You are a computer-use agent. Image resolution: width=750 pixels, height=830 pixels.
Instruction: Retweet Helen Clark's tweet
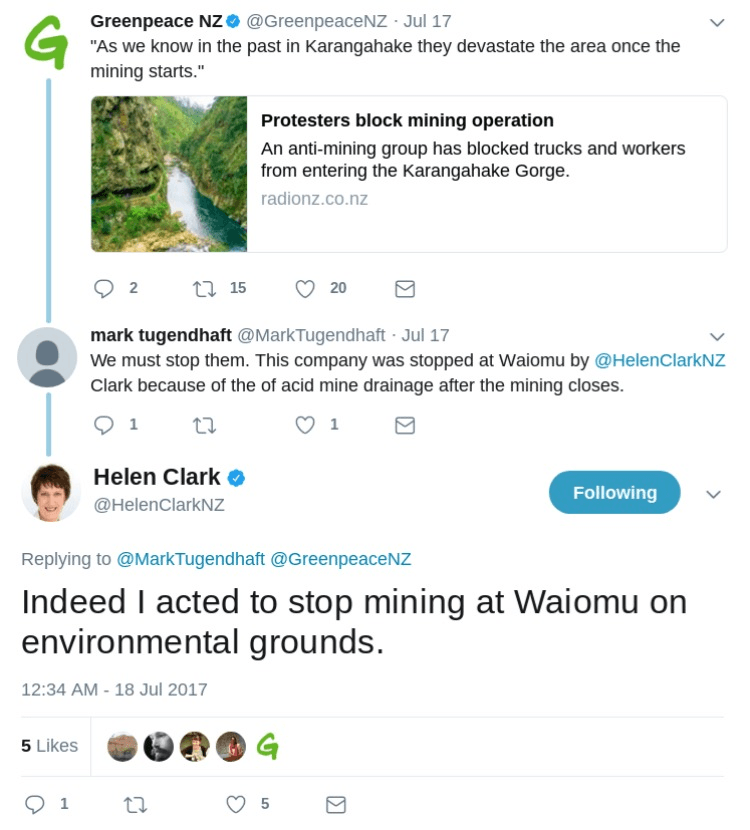click(x=134, y=804)
